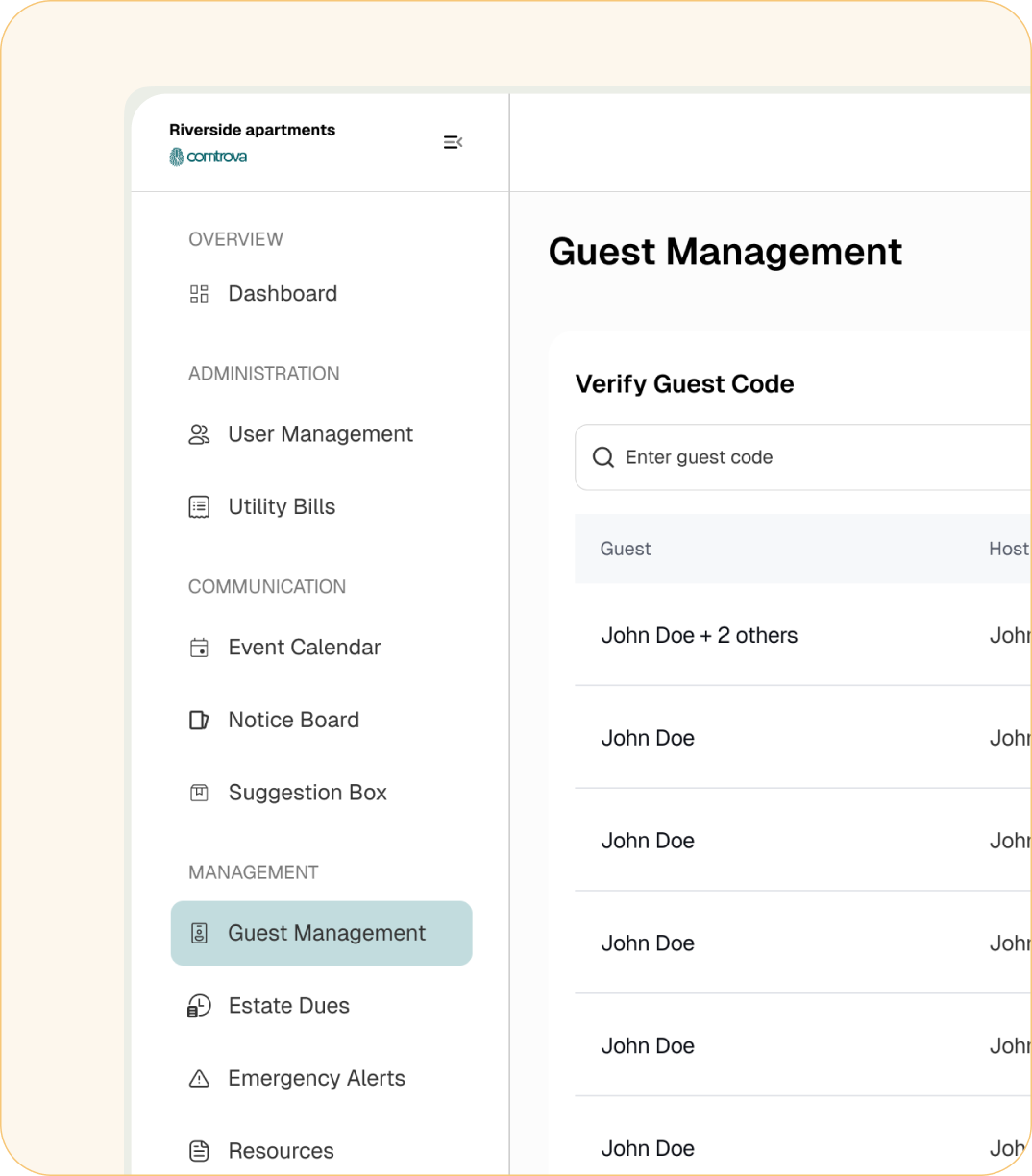Open the Notice Board section
Screen dimensions: 1032x1176
(293, 721)
